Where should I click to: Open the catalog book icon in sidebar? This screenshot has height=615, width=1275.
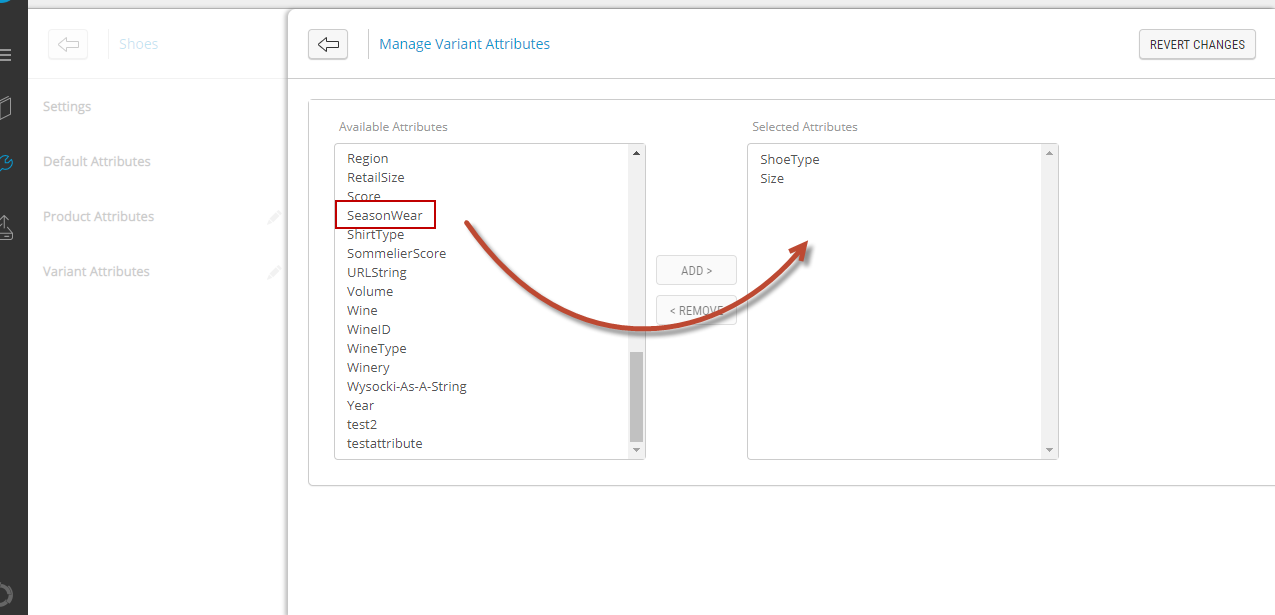[x=6, y=108]
